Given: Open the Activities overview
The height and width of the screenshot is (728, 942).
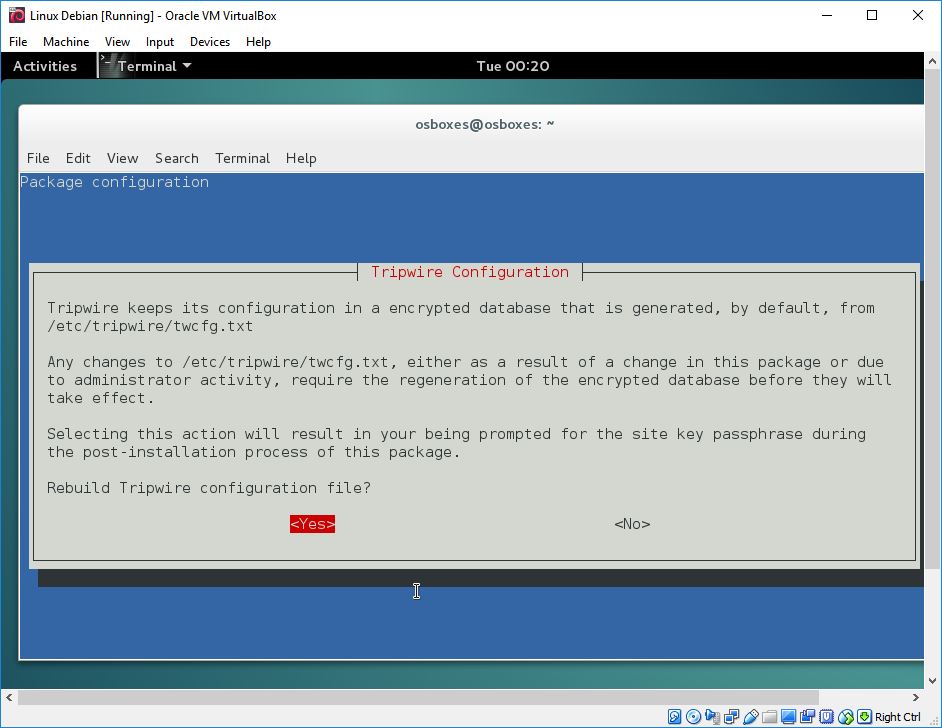Looking at the screenshot, I should tap(45, 66).
